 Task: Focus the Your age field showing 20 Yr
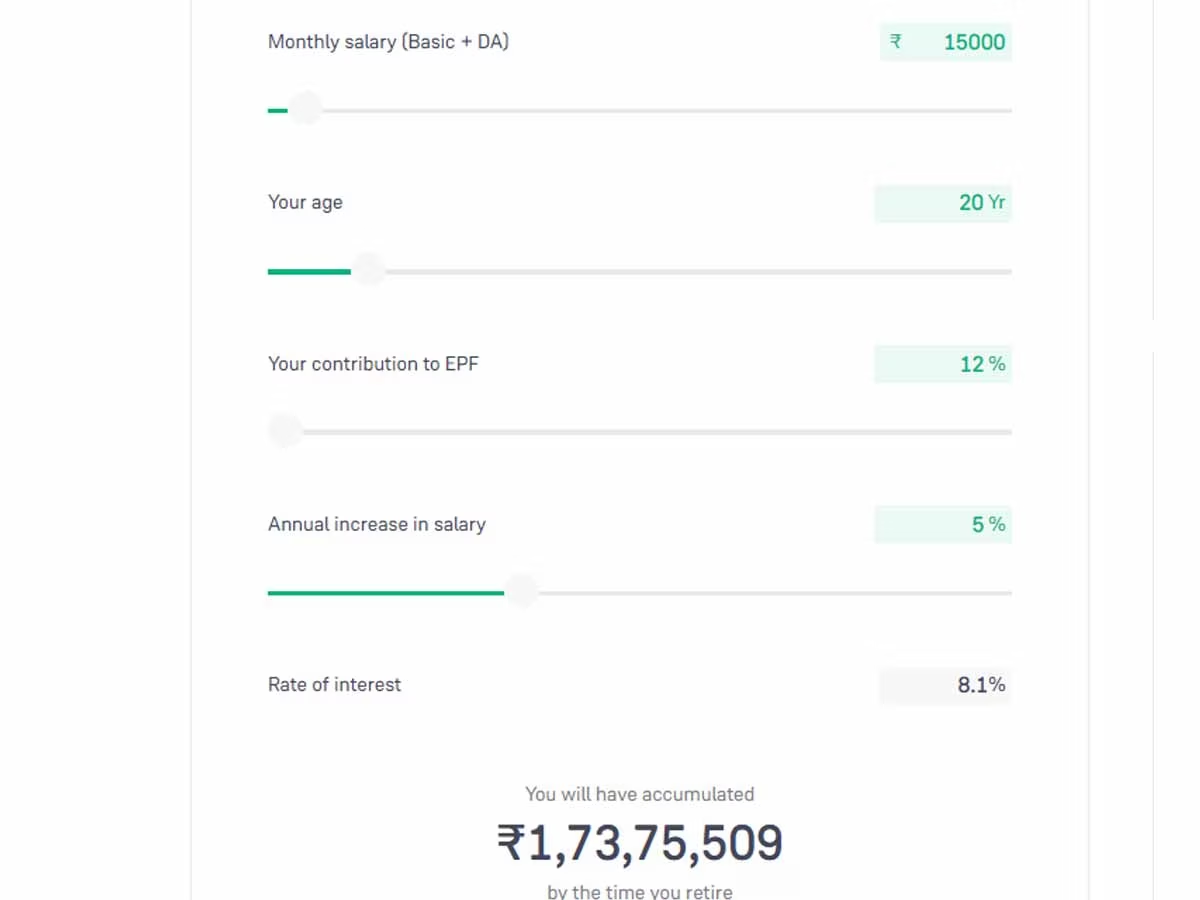943,203
